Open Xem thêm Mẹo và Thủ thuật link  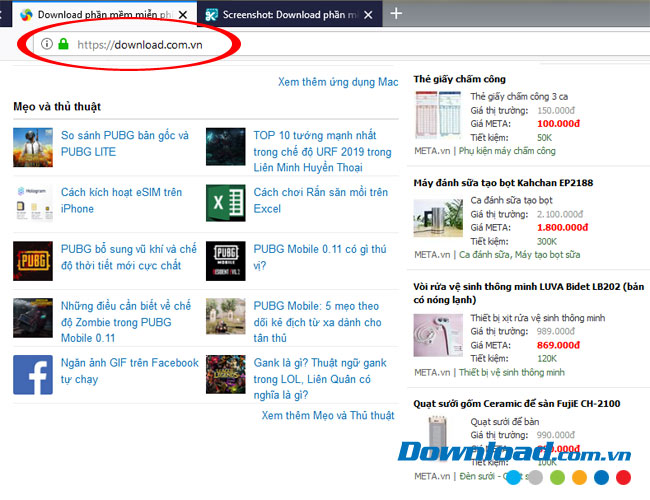pyautogui.click(x=327, y=415)
